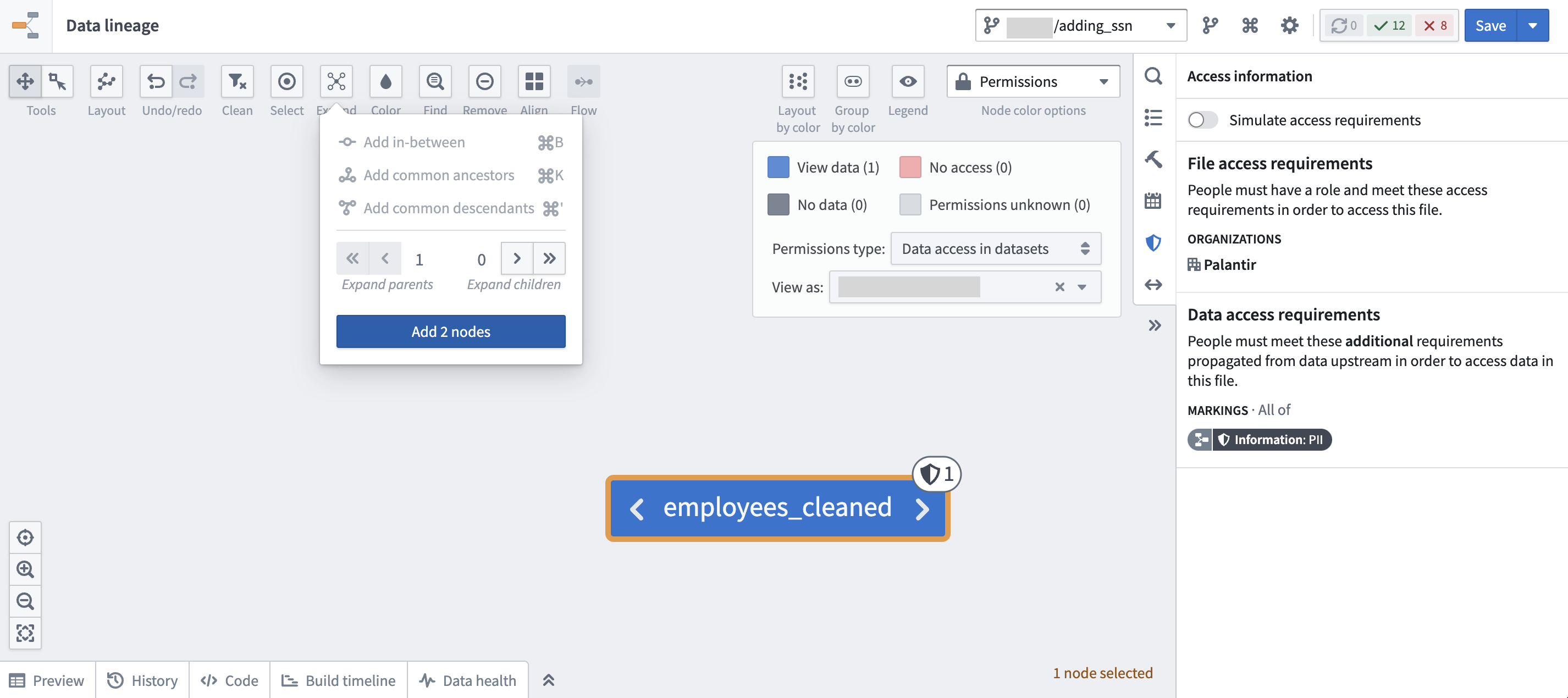Open the Permissions type select box

[996, 248]
